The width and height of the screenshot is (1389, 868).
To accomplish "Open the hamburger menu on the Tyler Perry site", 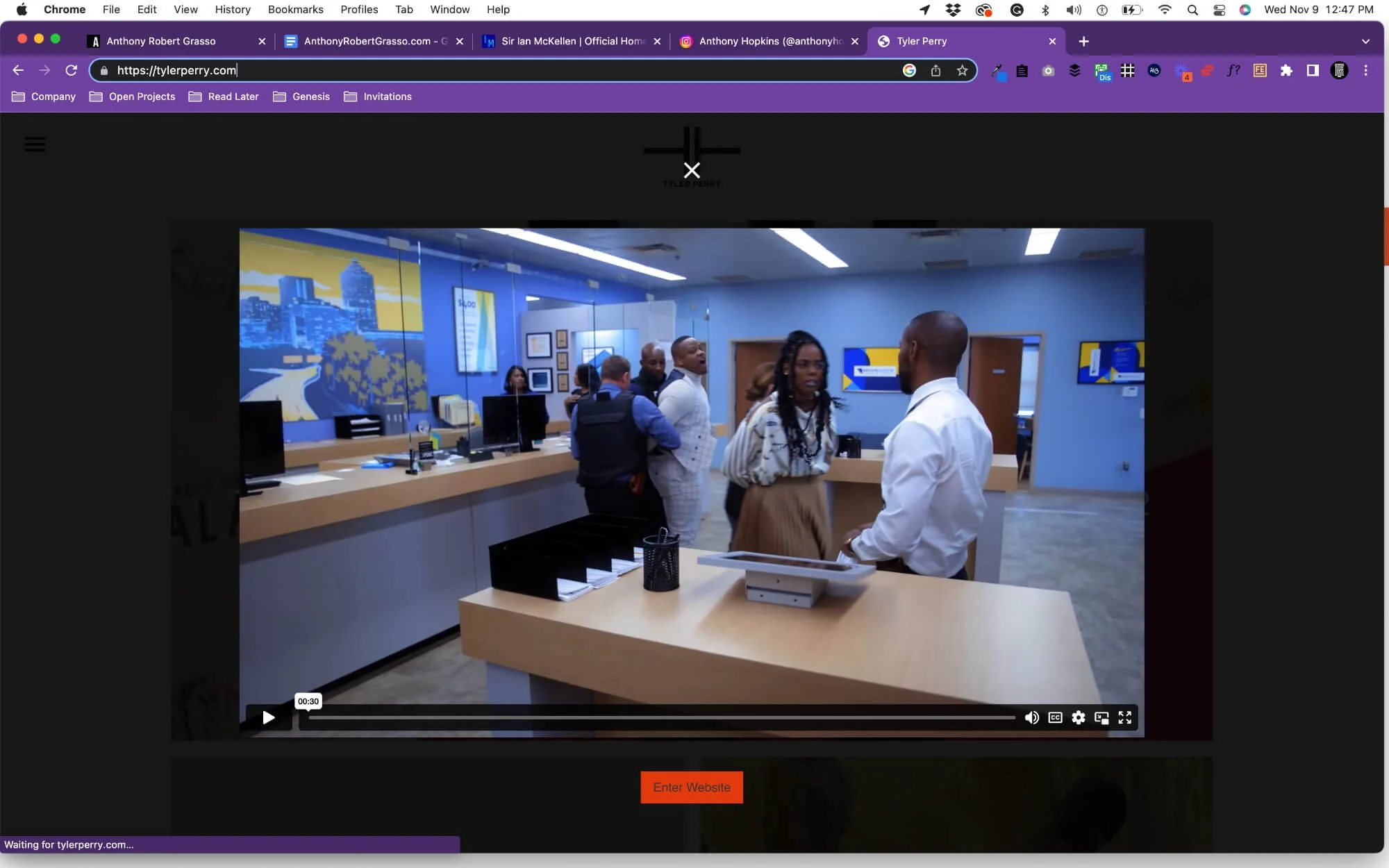I will [x=35, y=144].
